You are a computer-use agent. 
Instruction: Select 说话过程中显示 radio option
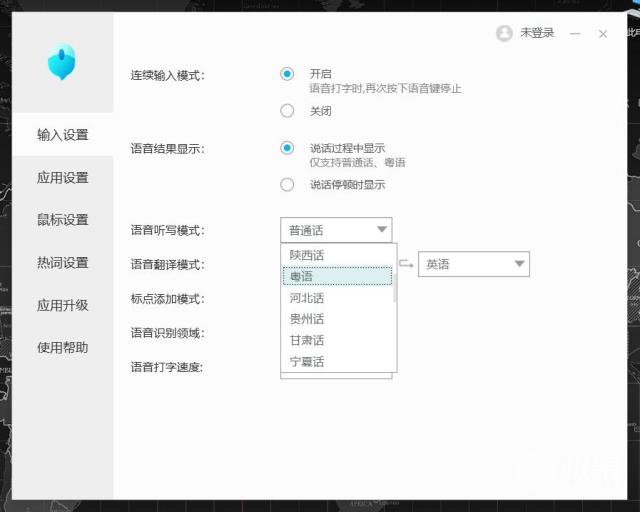(x=288, y=148)
